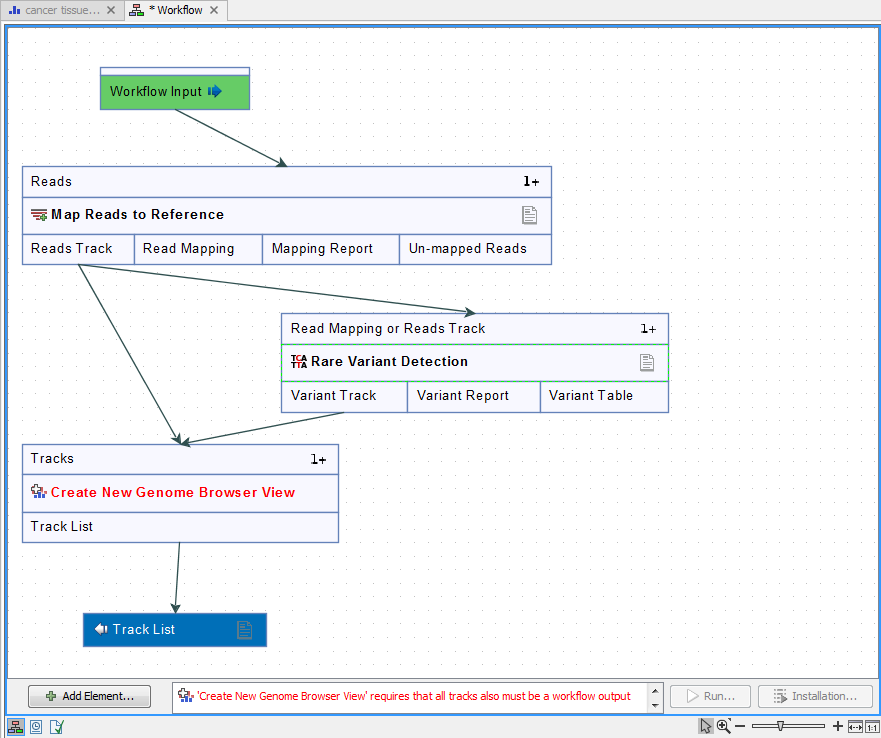881x738 pixels.
Task: Click the validation checkmark document icon
Action: pos(57,726)
